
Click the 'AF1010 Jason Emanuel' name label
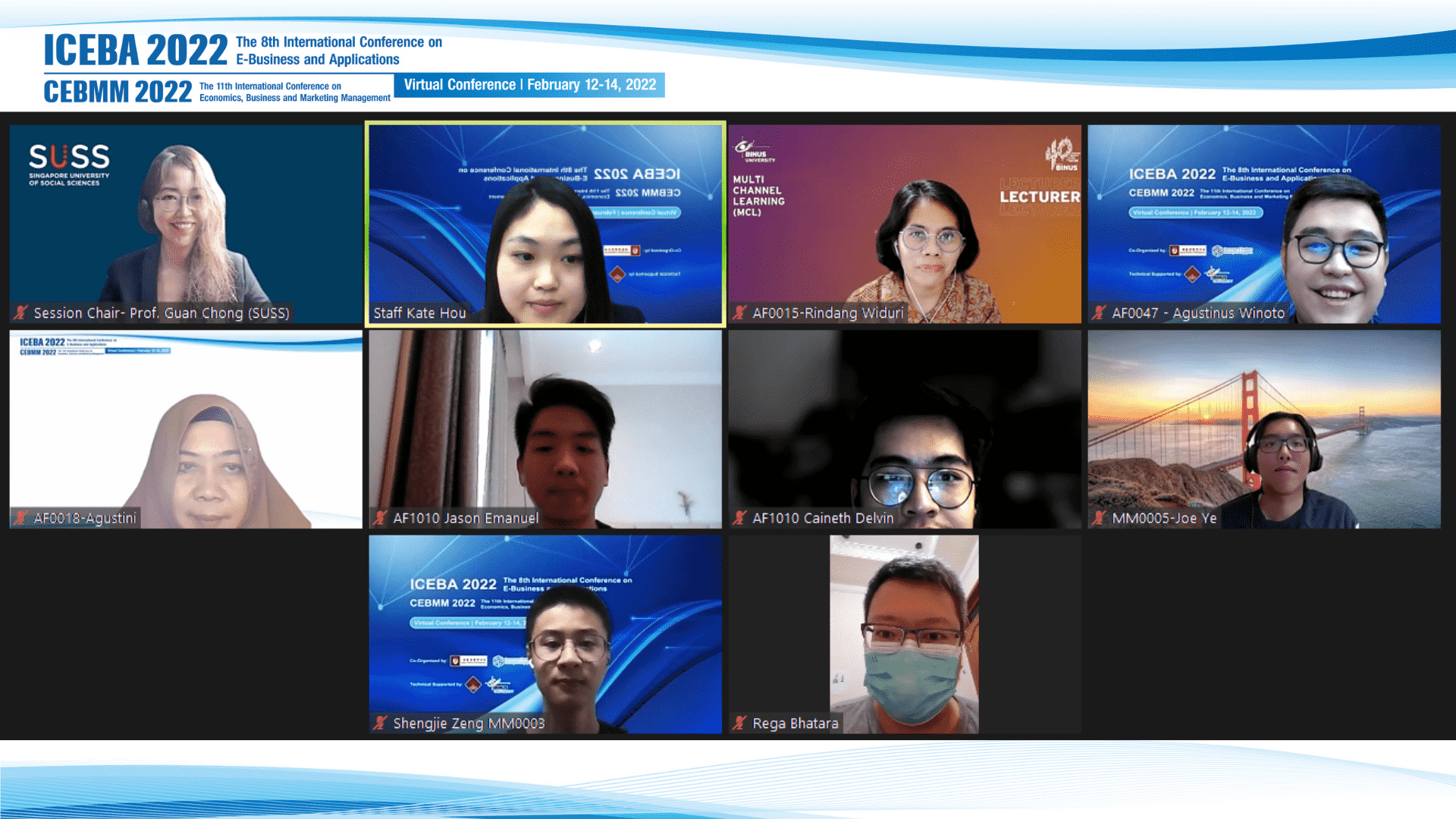466,519
